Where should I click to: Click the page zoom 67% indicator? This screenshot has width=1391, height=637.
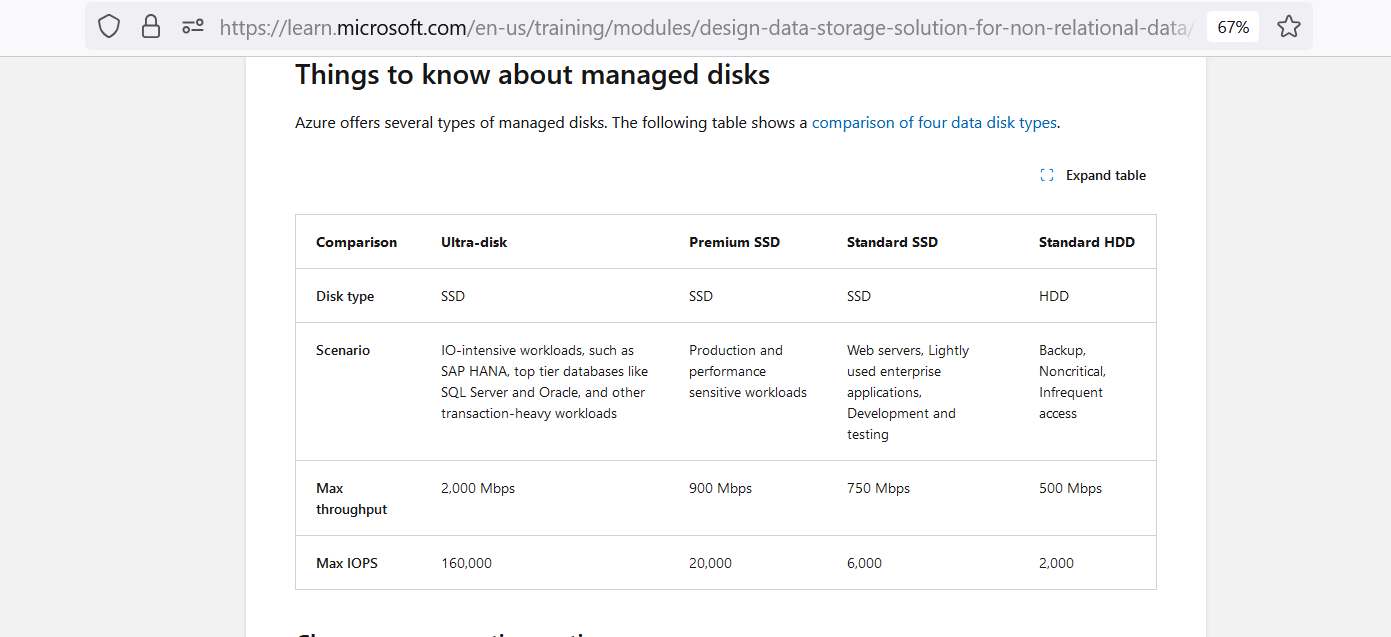click(x=1233, y=27)
